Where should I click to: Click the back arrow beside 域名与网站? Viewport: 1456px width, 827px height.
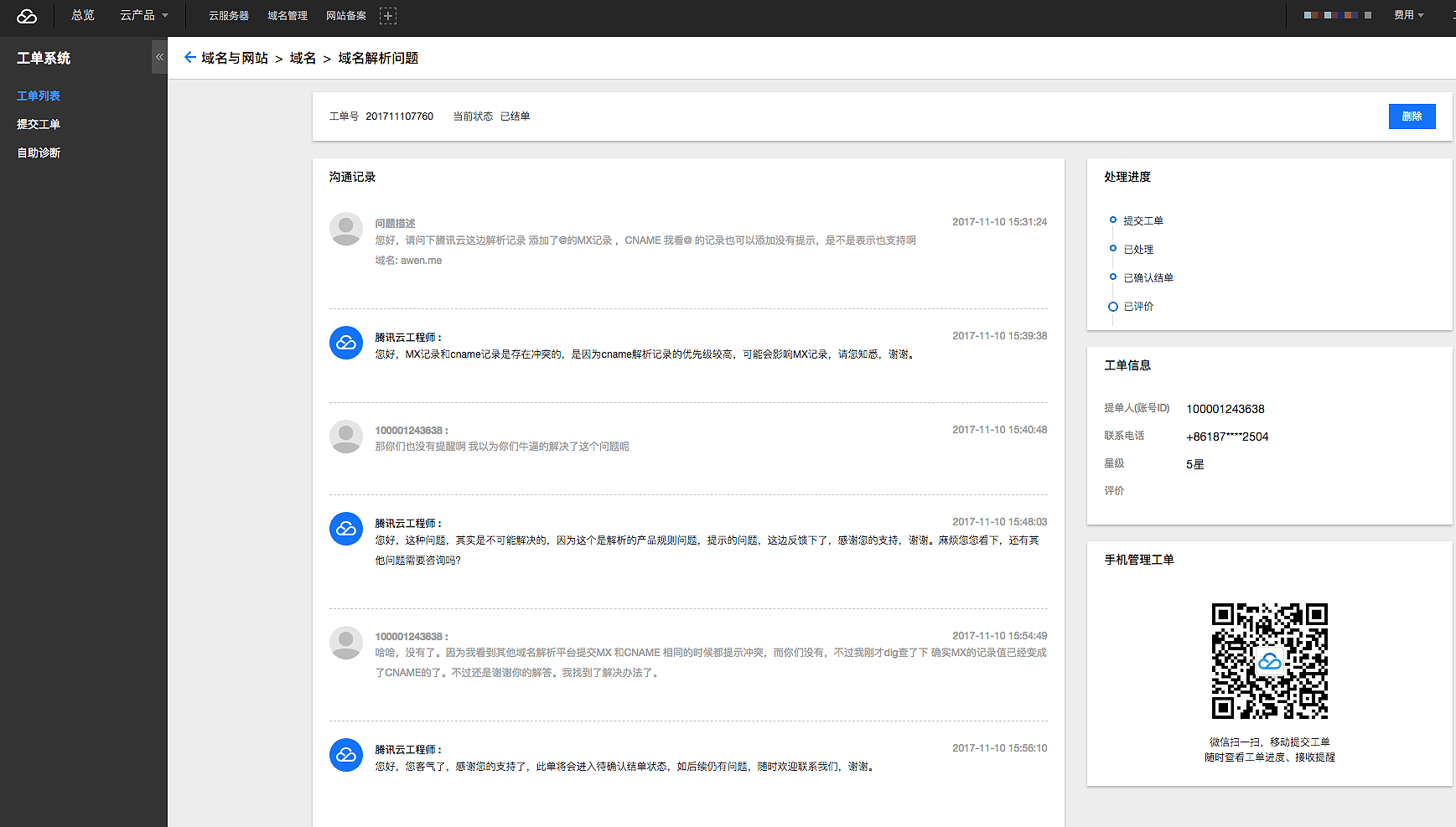pyautogui.click(x=190, y=57)
